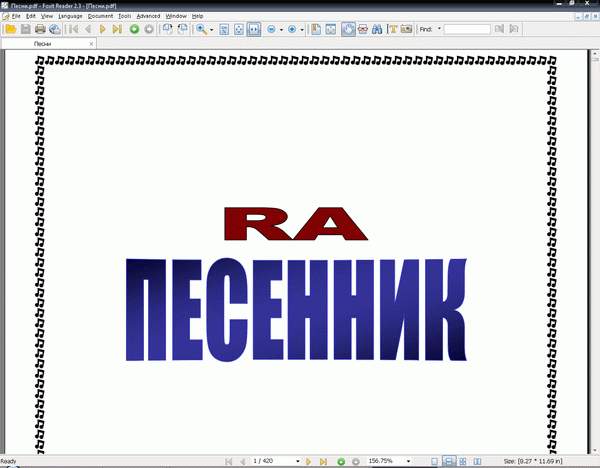Viewport: 600px width, 468px height.
Task: Go to last page using toolbar arrow
Action: tap(117, 30)
